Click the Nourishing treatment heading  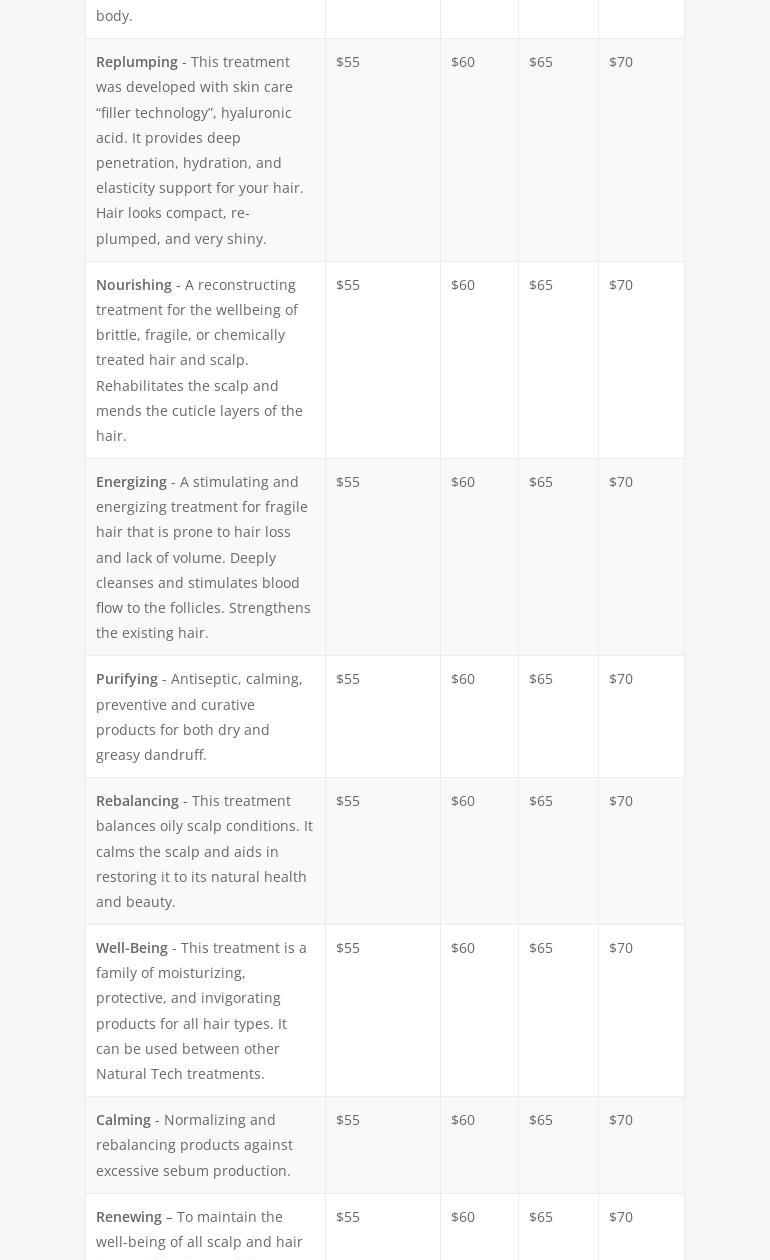[x=134, y=285]
